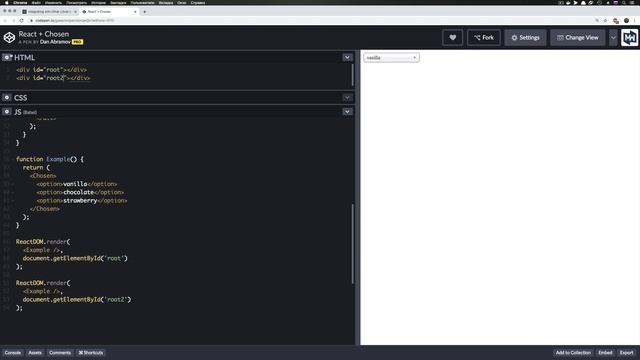Place cursor on chocolate option line

(80, 192)
